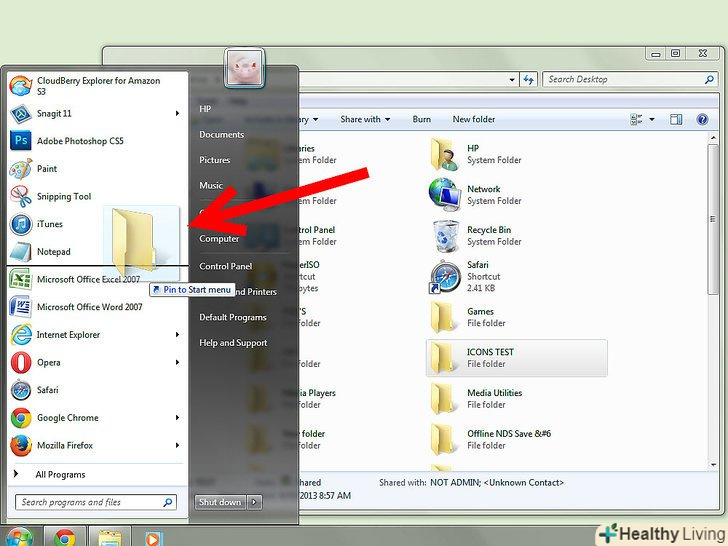Select the Games file folder

pyautogui.click(x=468, y=317)
